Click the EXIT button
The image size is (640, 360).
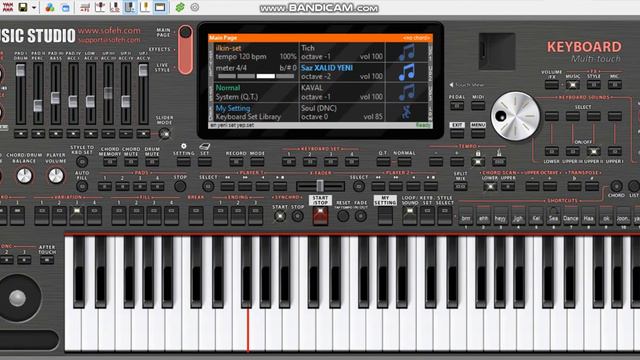(x=457, y=133)
